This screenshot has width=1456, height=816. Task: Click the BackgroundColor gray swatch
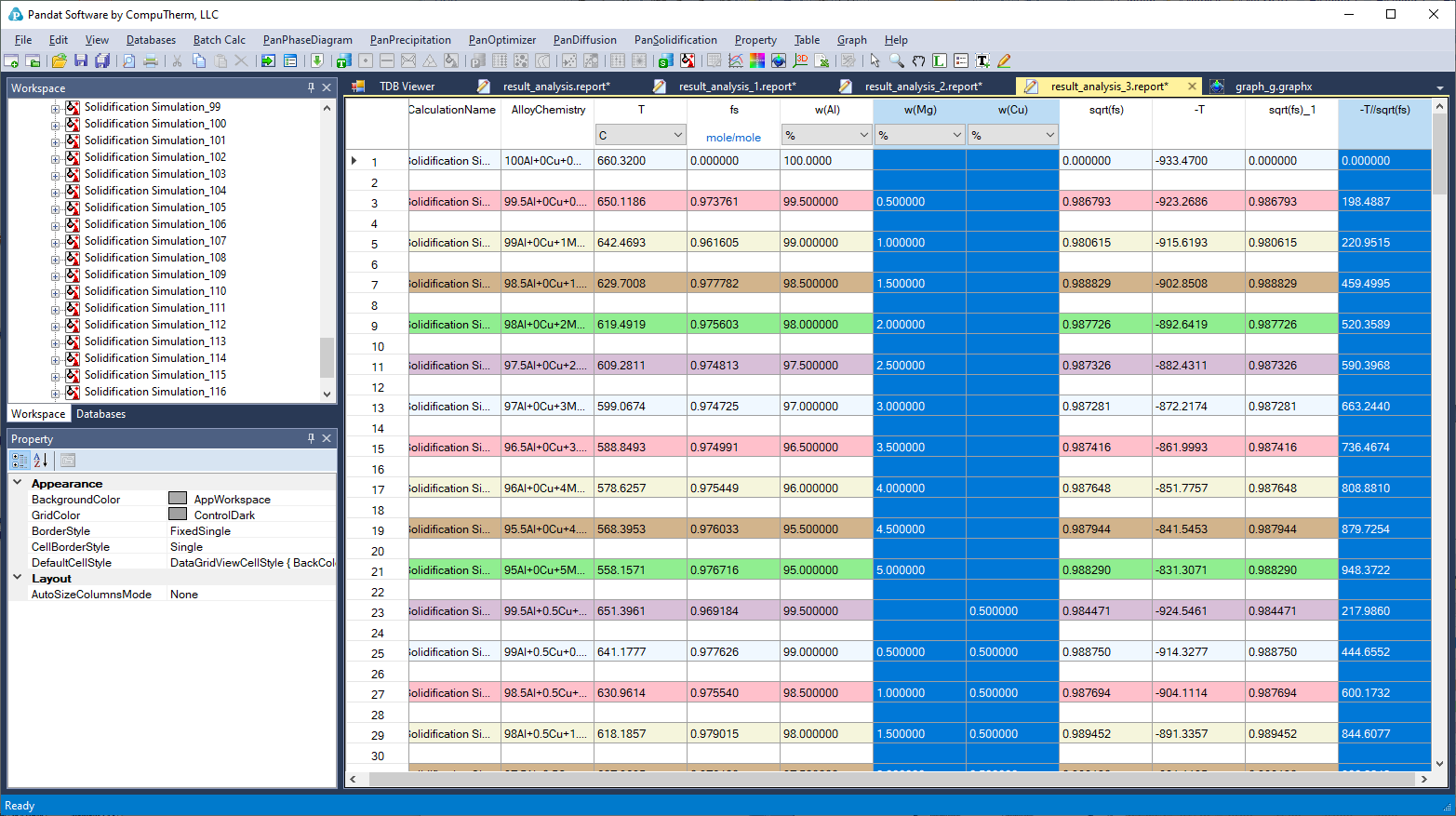pyautogui.click(x=178, y=499)
